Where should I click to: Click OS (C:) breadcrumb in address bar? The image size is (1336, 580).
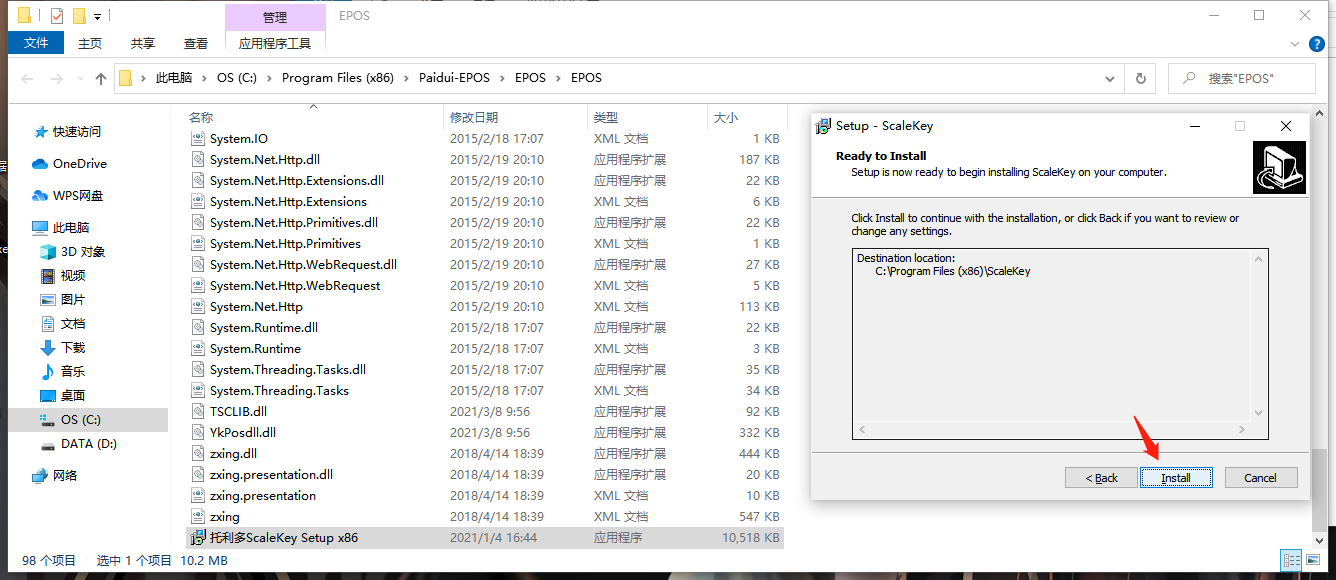(x=238, y=78)
